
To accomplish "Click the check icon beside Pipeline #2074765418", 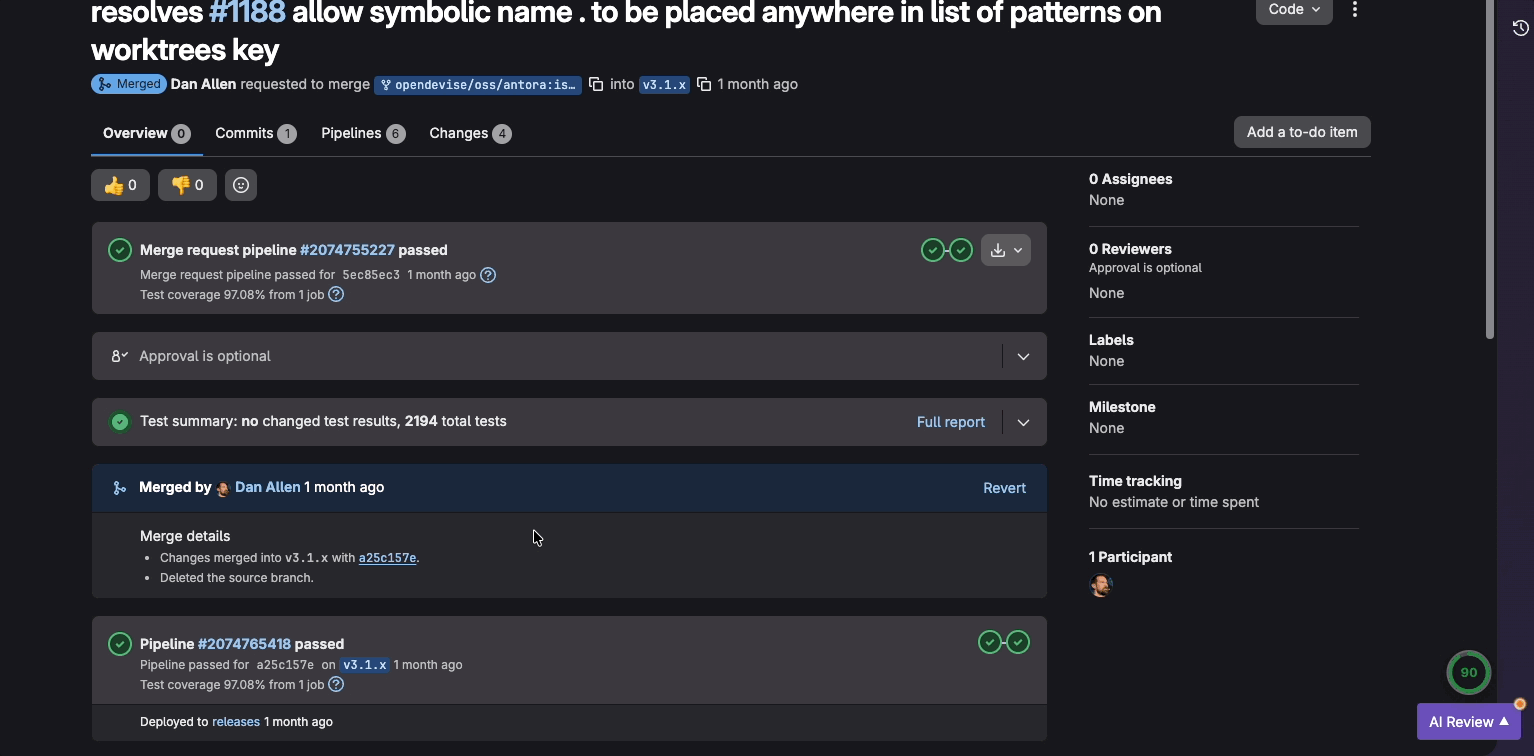I will pos(989,642).
